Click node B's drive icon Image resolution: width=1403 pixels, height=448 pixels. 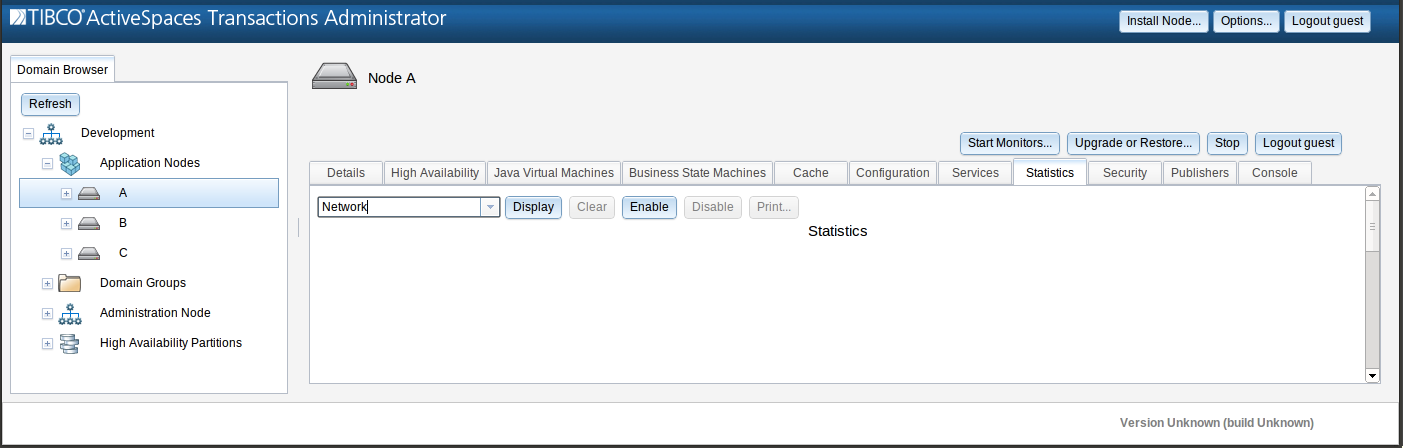(x=89, y=223)
